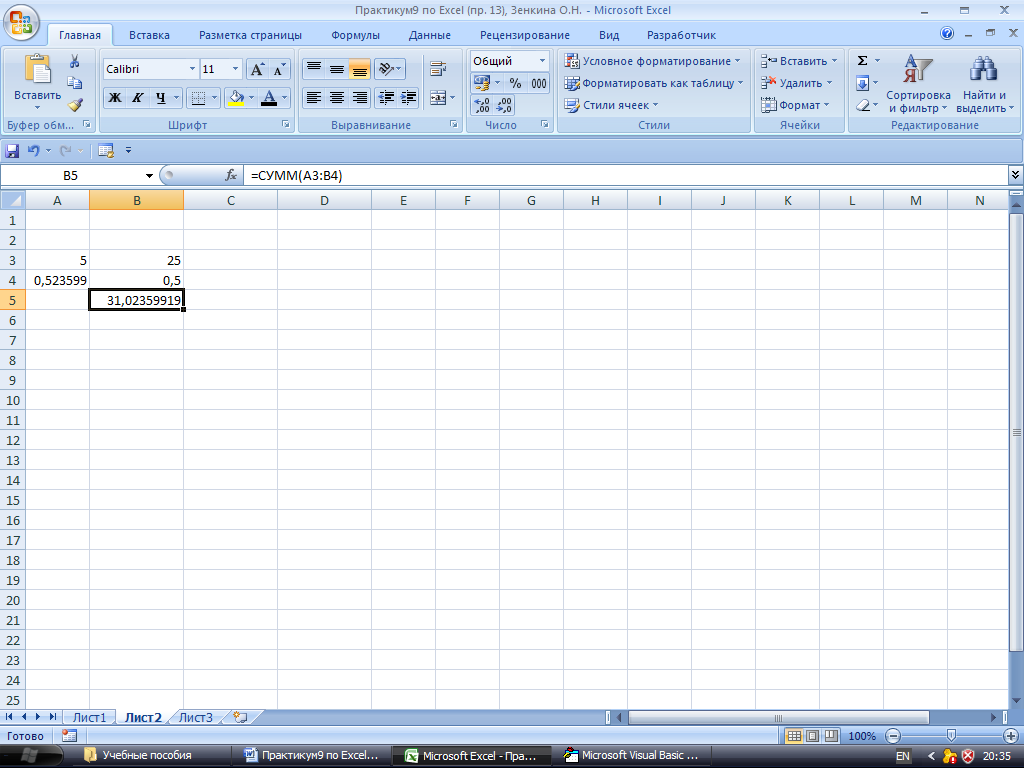The height and width of the screenshot is (768, 1024).
Task: Align text right in cell
Action: click(x=360, y=98)
